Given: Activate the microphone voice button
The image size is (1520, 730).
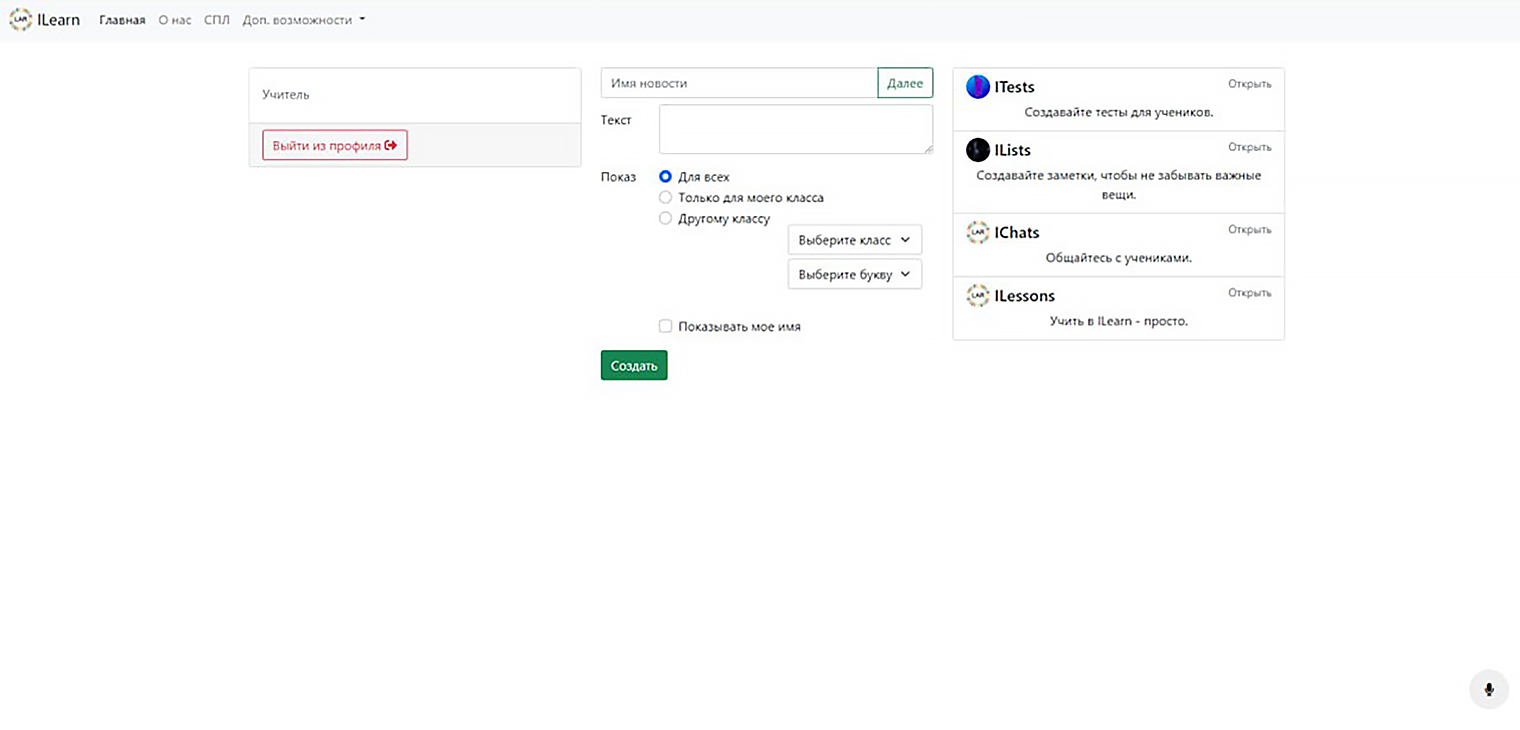Looking at the screenshot, I should click(1489, 690).
